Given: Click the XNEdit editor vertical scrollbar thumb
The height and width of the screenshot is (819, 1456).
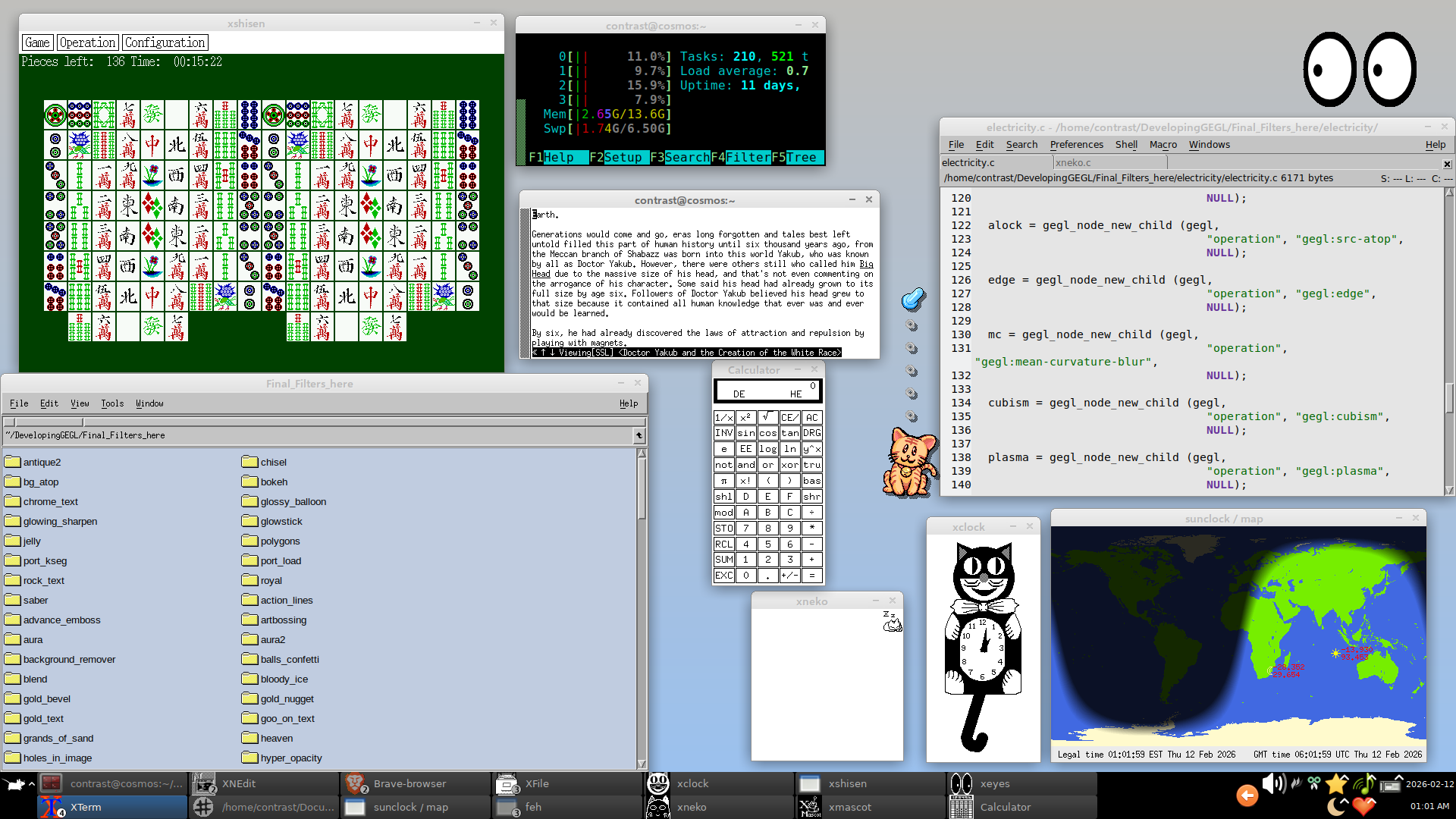Looking at the screenshot, I should (1449, 398).
